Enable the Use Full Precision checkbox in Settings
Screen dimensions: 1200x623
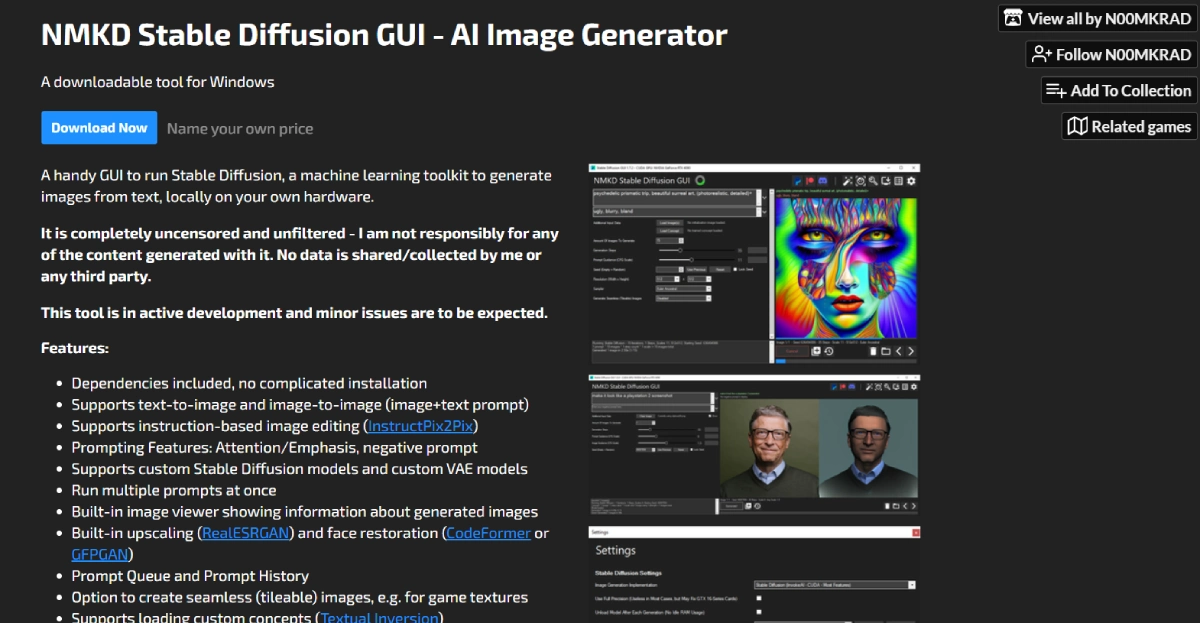click(759, 598)
